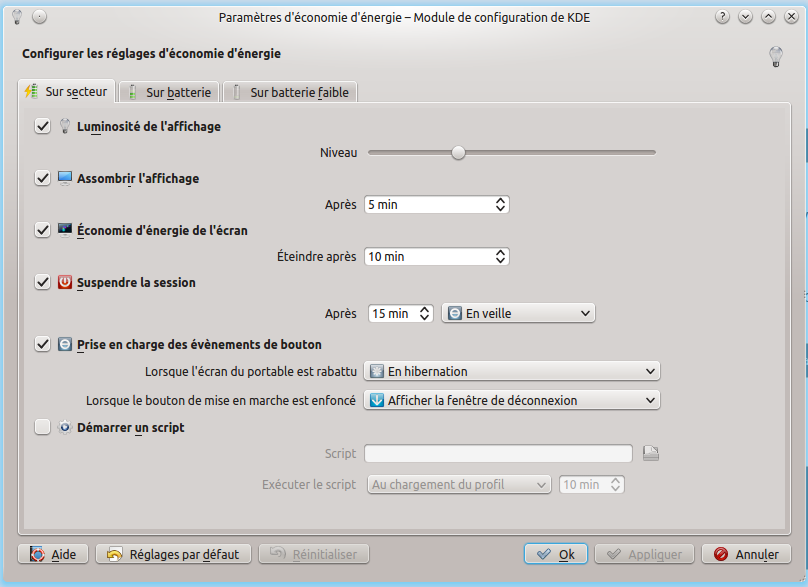Click the Annuler button
This screenshot has width=808, height=587.
coord(746,554)
